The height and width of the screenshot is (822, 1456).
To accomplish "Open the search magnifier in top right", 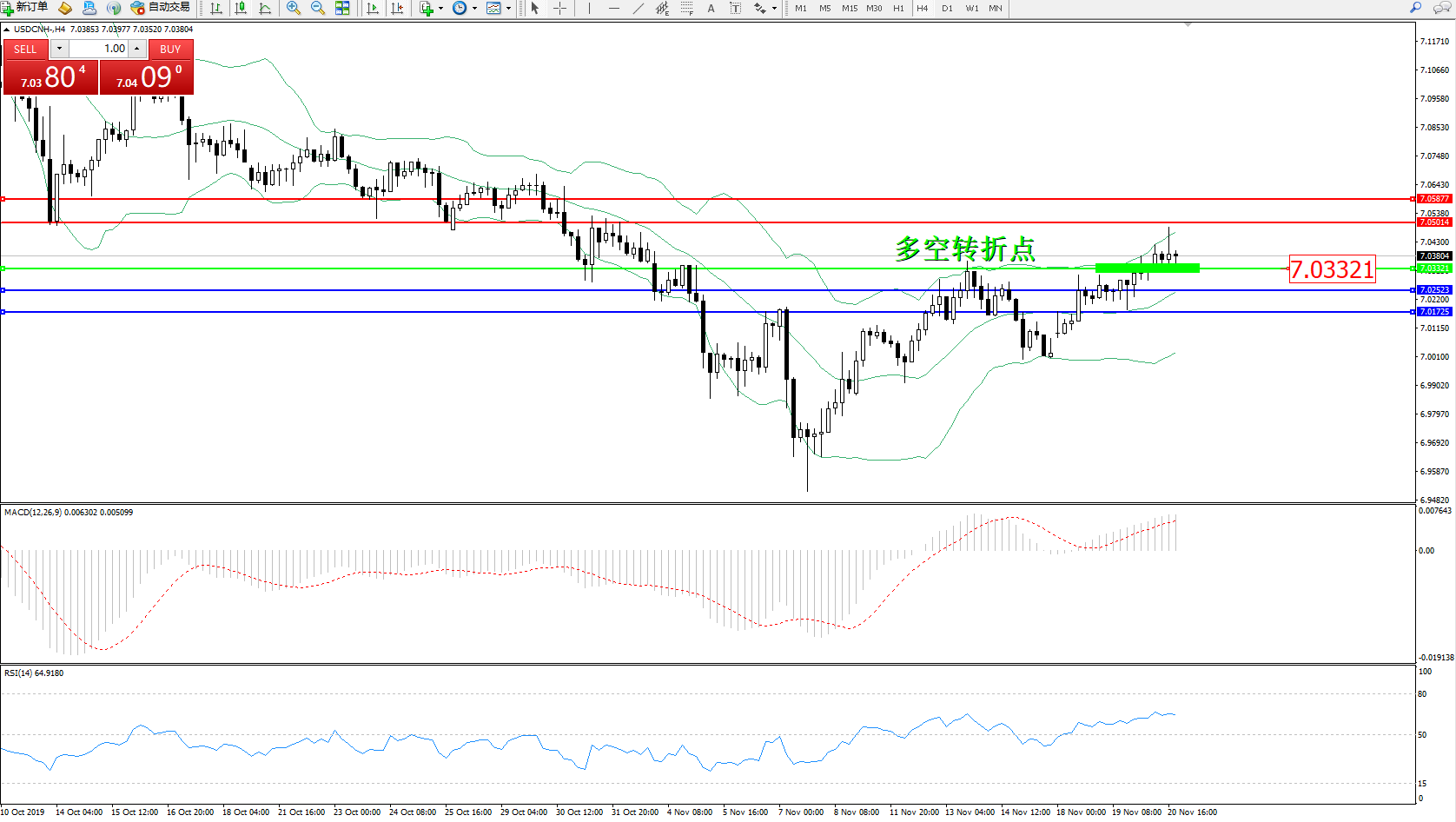I will 1415,8.
